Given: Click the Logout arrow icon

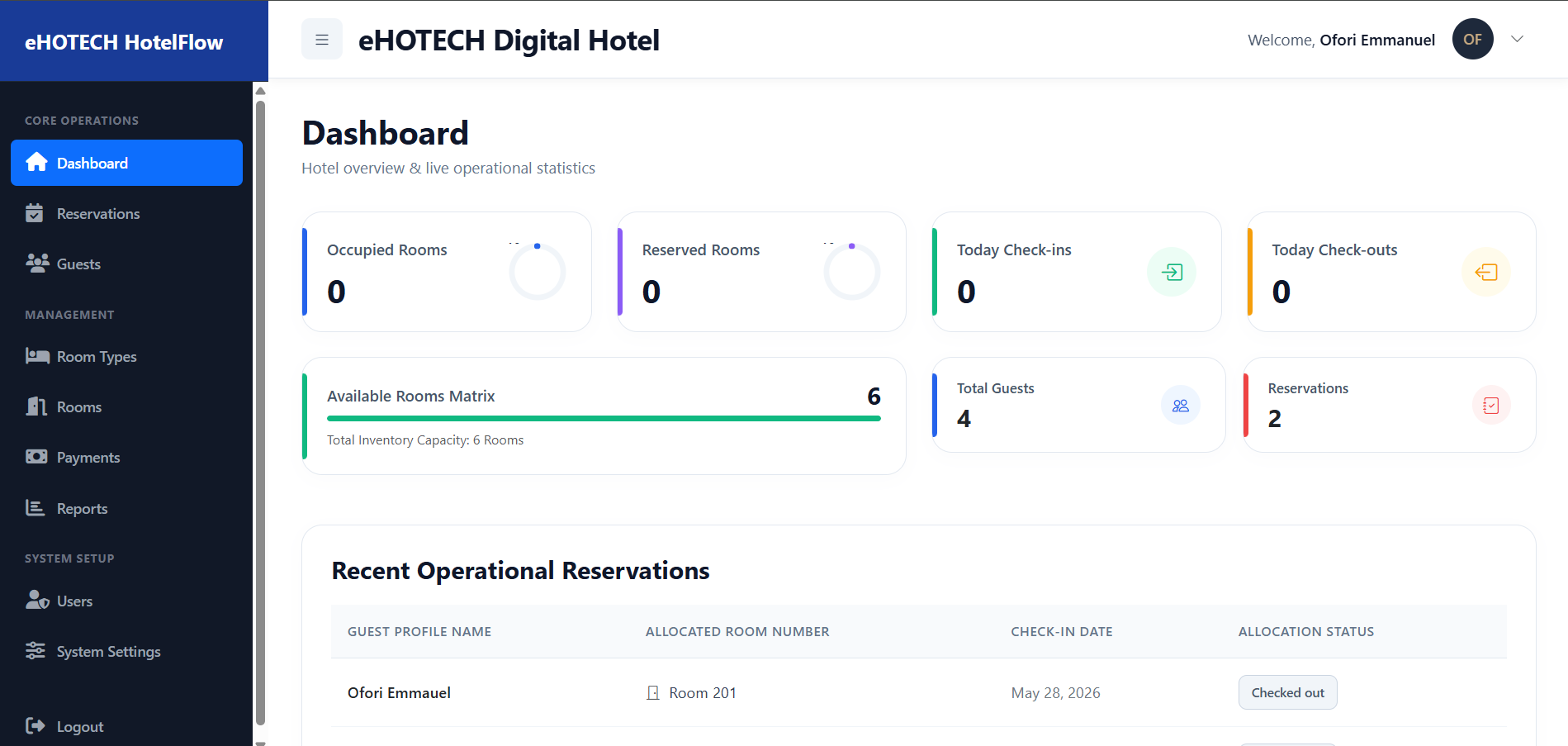Looking at the screenshot, I should coord(36,725).
